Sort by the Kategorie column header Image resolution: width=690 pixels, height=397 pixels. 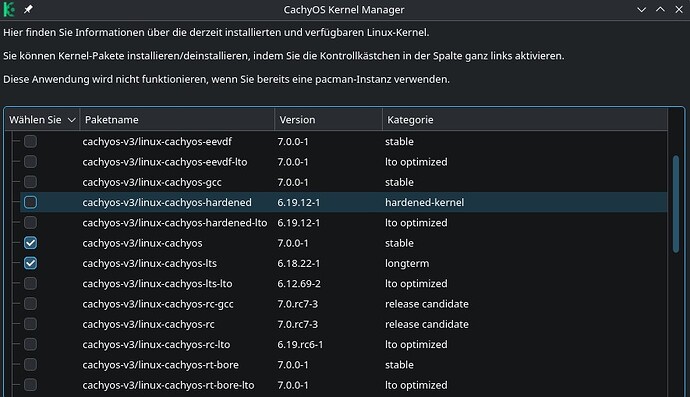(525, 120)
